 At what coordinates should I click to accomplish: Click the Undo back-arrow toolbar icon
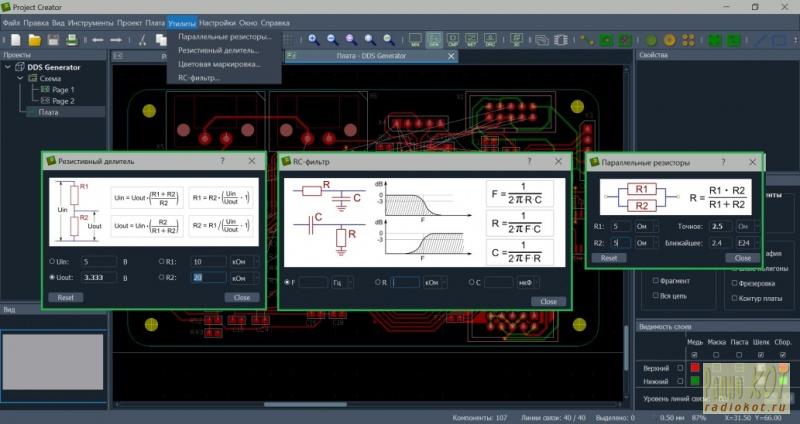click(98, 40)
